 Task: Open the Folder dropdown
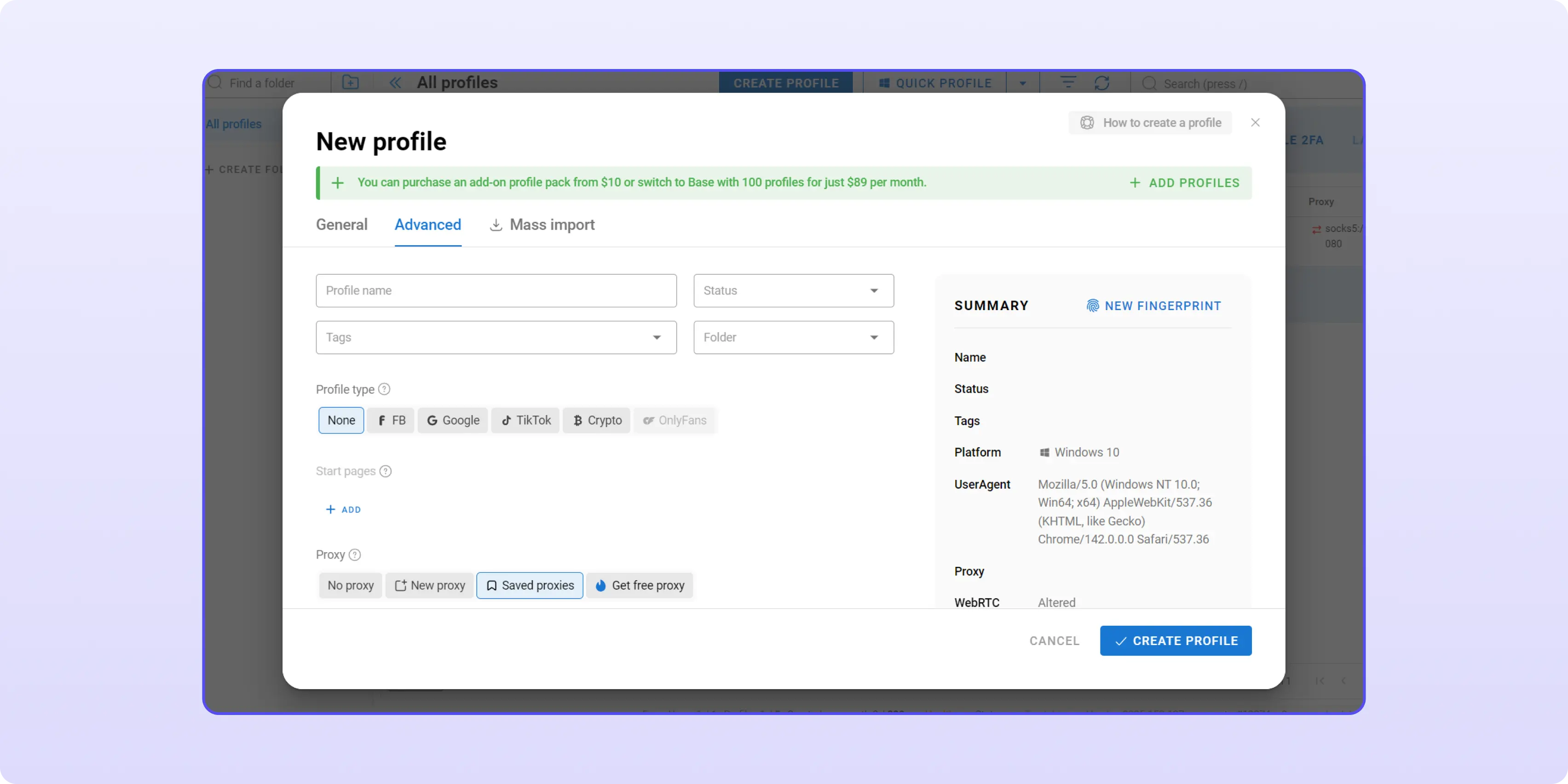click(x=793, y=337)
